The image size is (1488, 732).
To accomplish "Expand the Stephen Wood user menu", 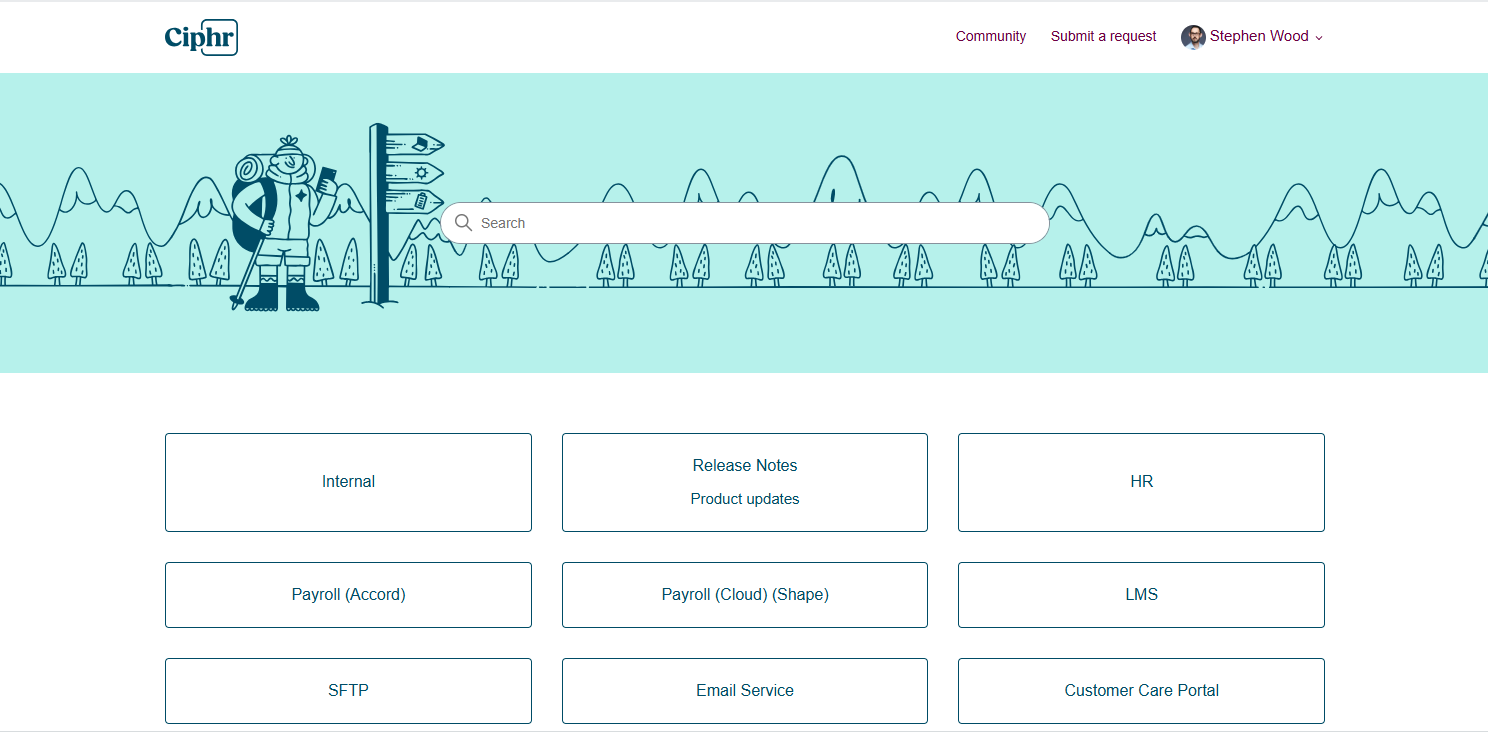I will tap(1253, 37).
